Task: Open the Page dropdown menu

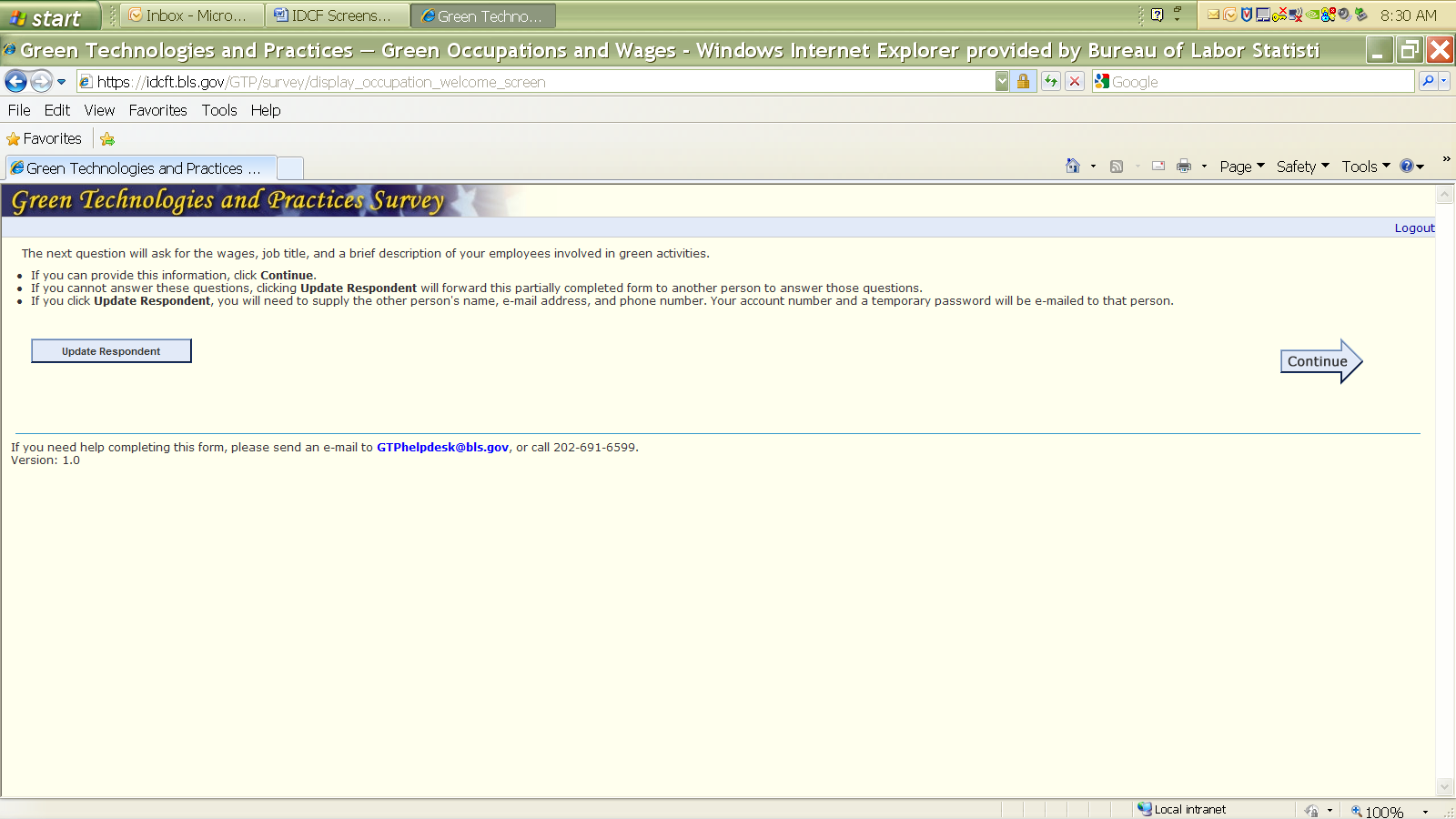Action: coord(1241,167)
